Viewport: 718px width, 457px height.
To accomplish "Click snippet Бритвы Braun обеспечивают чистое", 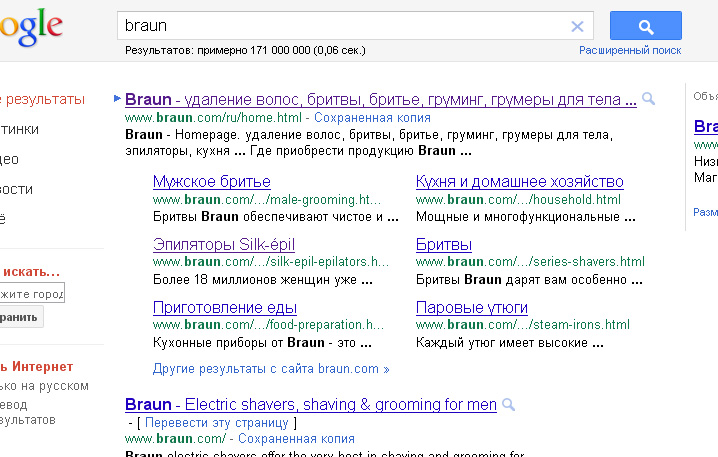I will click(276, 217).
